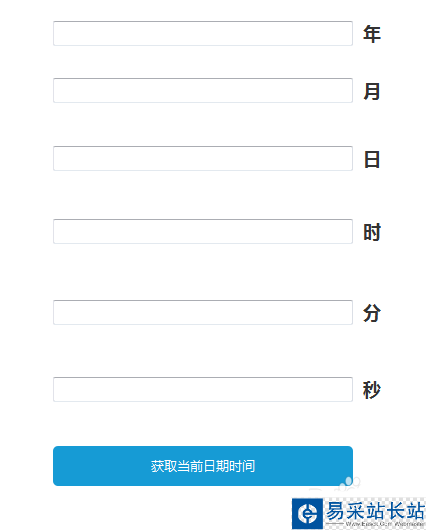
Task: Activate the 时 (hour) input field
Action: tap(203, 231)
